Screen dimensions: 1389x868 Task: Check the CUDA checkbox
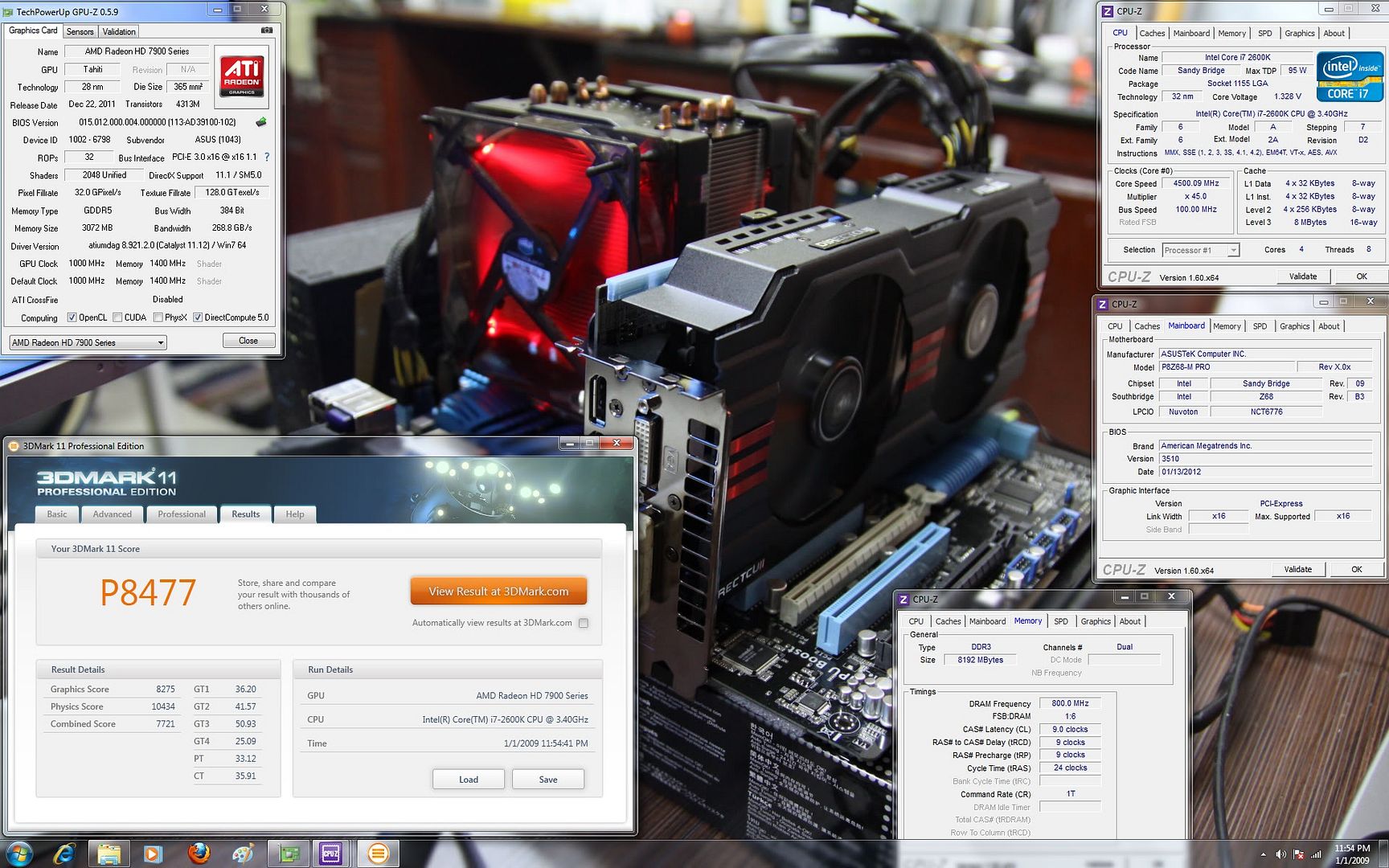click(117, 317)
